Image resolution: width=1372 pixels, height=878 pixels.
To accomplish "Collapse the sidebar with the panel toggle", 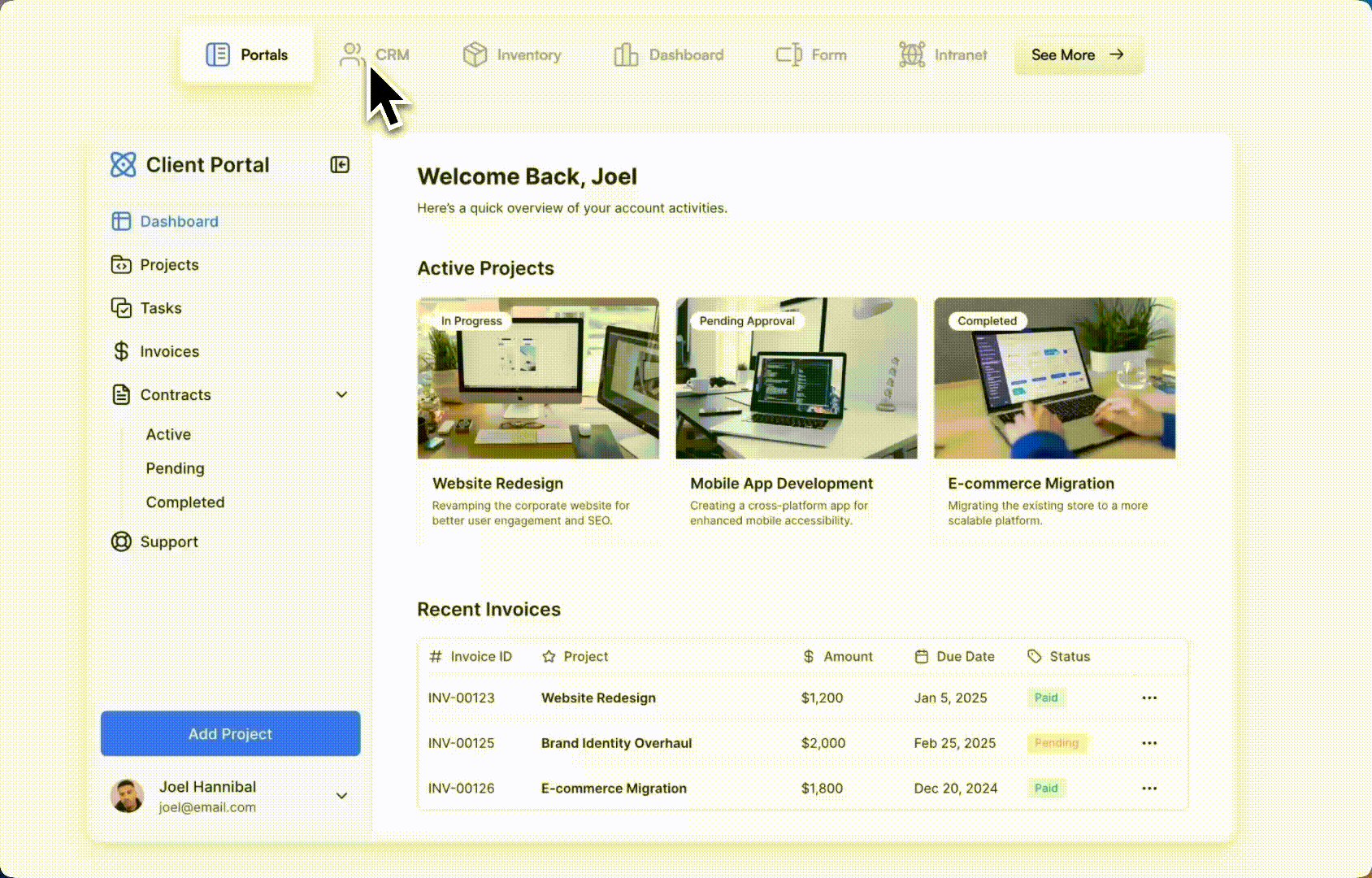I will (341, 164).
